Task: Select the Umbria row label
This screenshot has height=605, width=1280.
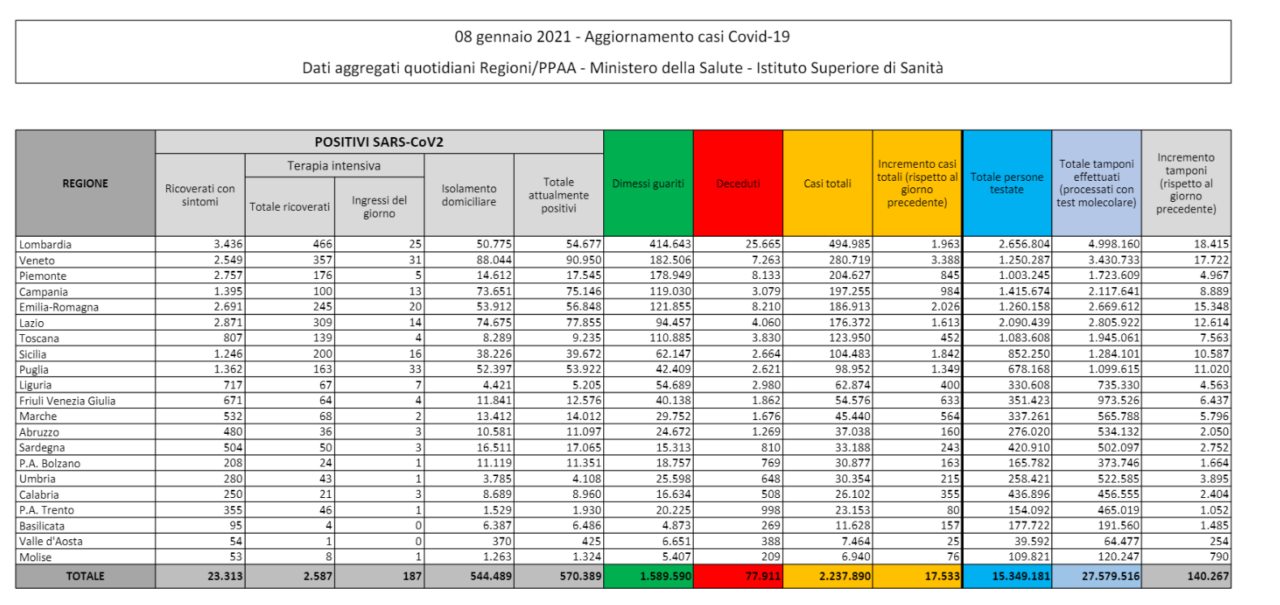Action: point(36,479)
